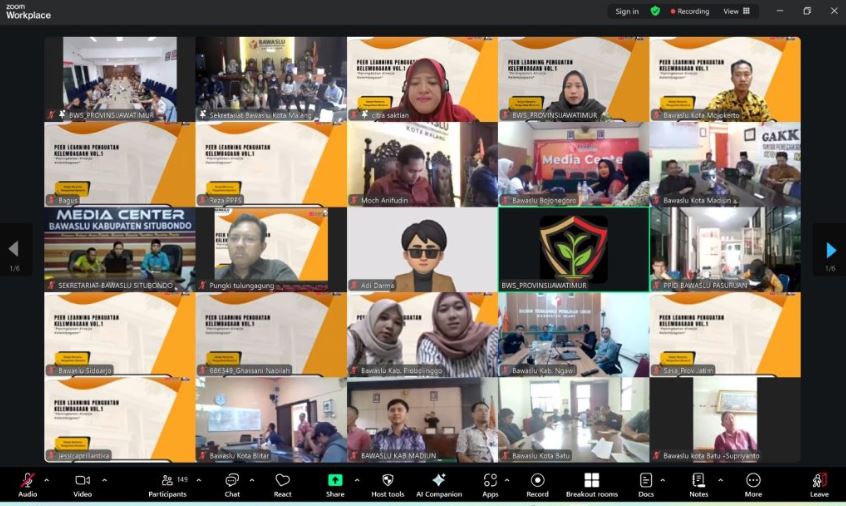Expand video options arrow beside Video

(x=104, y=480)
